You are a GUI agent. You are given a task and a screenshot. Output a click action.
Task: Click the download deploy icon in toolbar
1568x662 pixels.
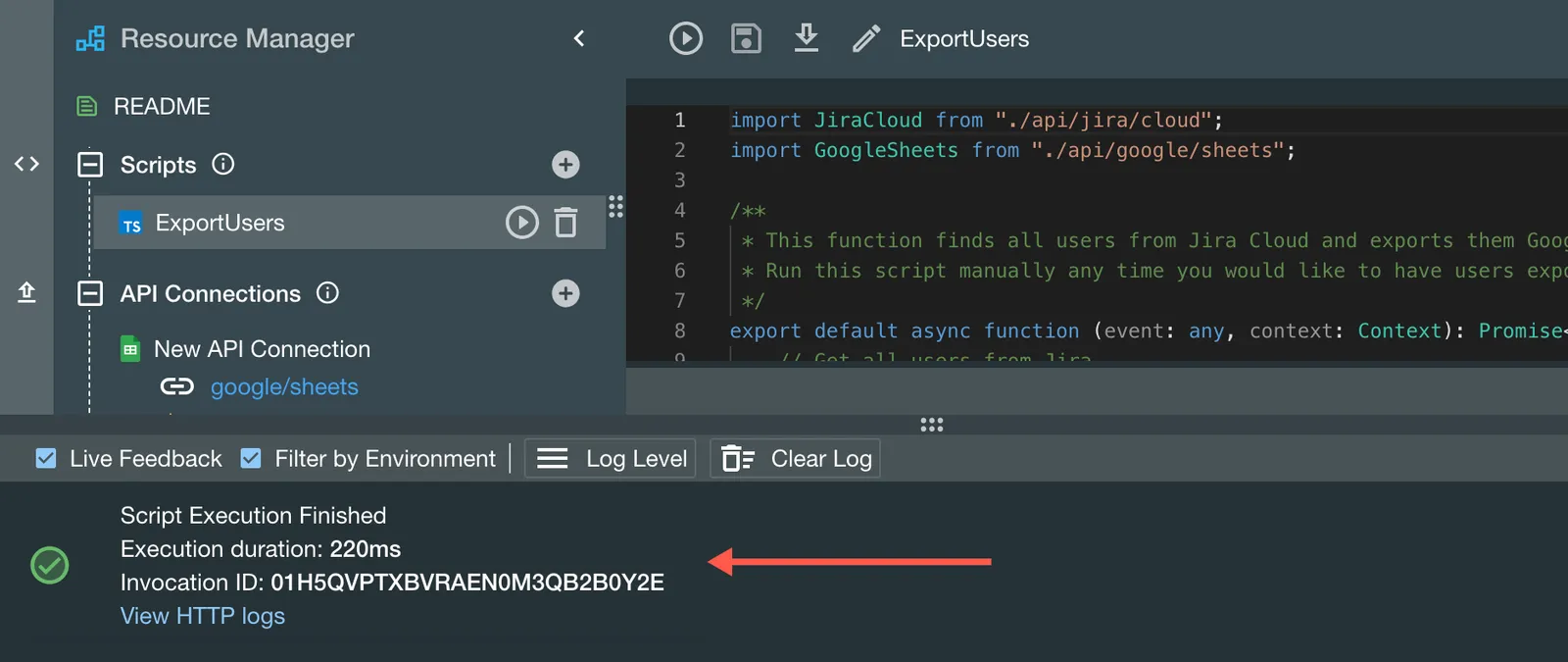coord(807,38)
